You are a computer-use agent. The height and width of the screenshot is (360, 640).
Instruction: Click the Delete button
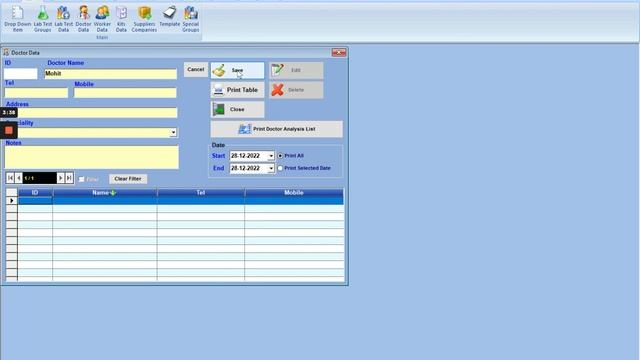(x=296, y=90)
